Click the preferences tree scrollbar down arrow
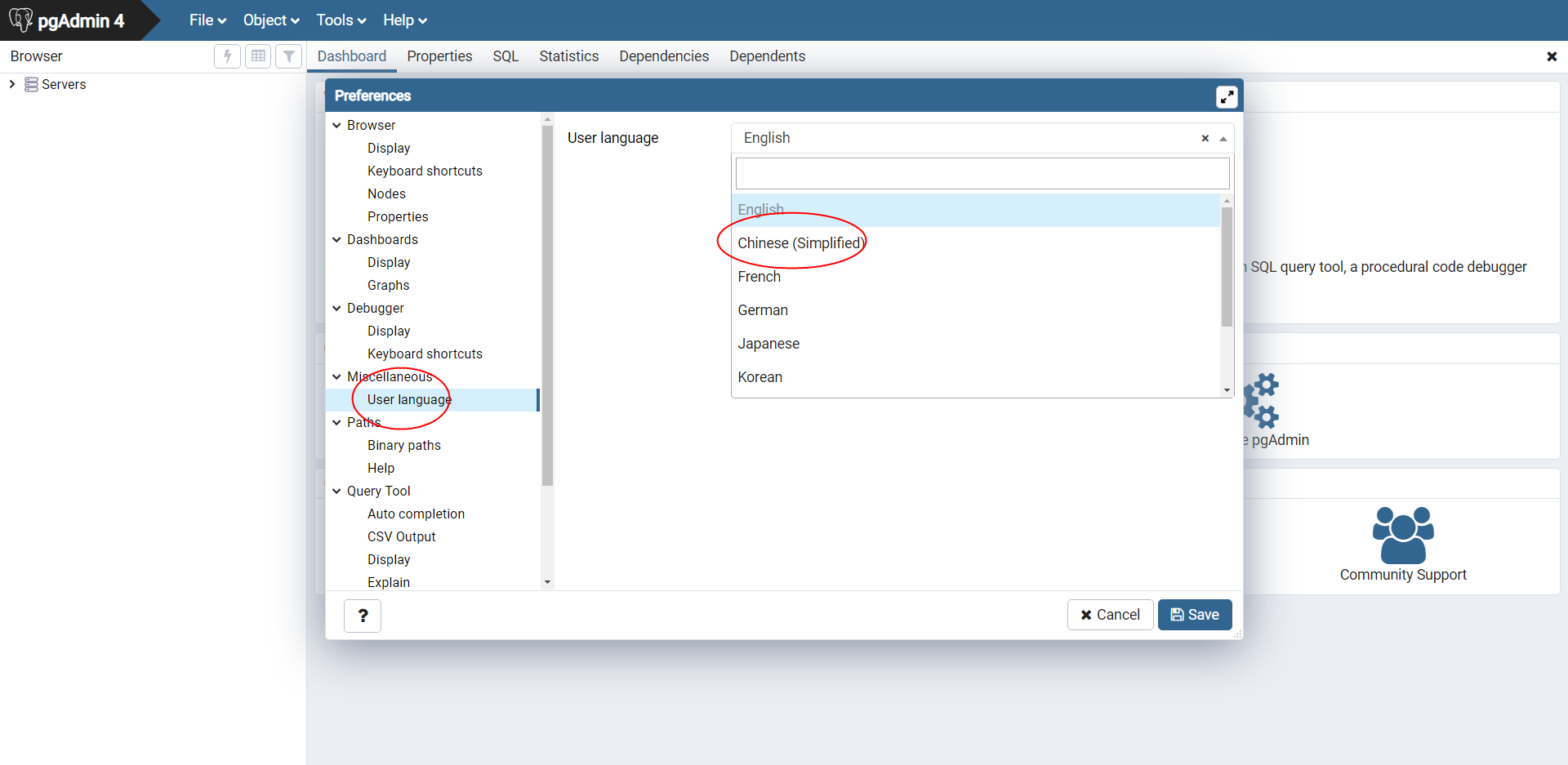The image size is (1568, 765). pyautogui.click(x=547, y=582)
